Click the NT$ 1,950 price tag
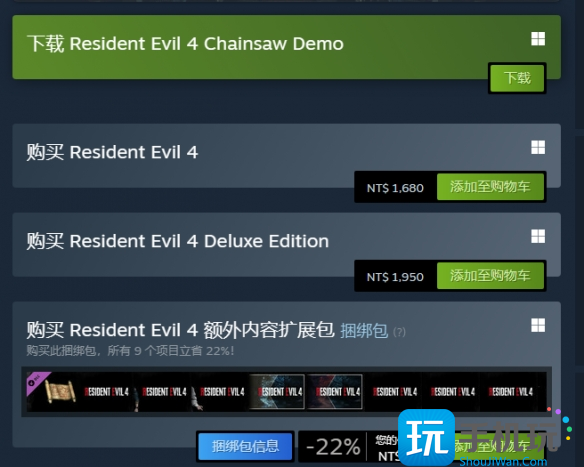 pyautogui.click(x=395, y=277)
